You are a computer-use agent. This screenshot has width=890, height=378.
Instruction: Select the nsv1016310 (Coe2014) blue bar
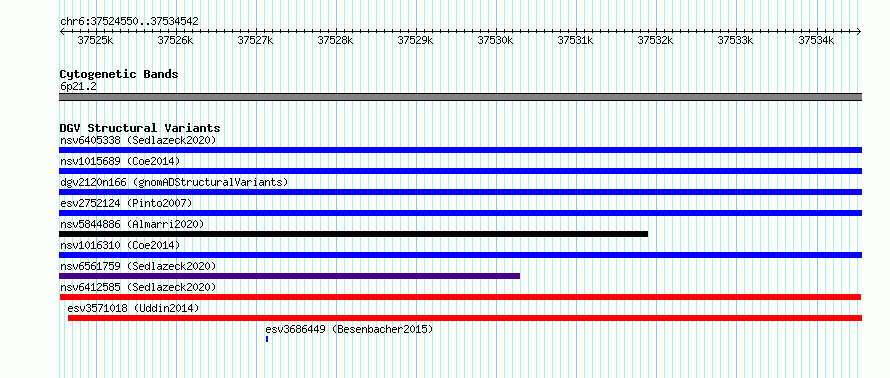(460, 255)
